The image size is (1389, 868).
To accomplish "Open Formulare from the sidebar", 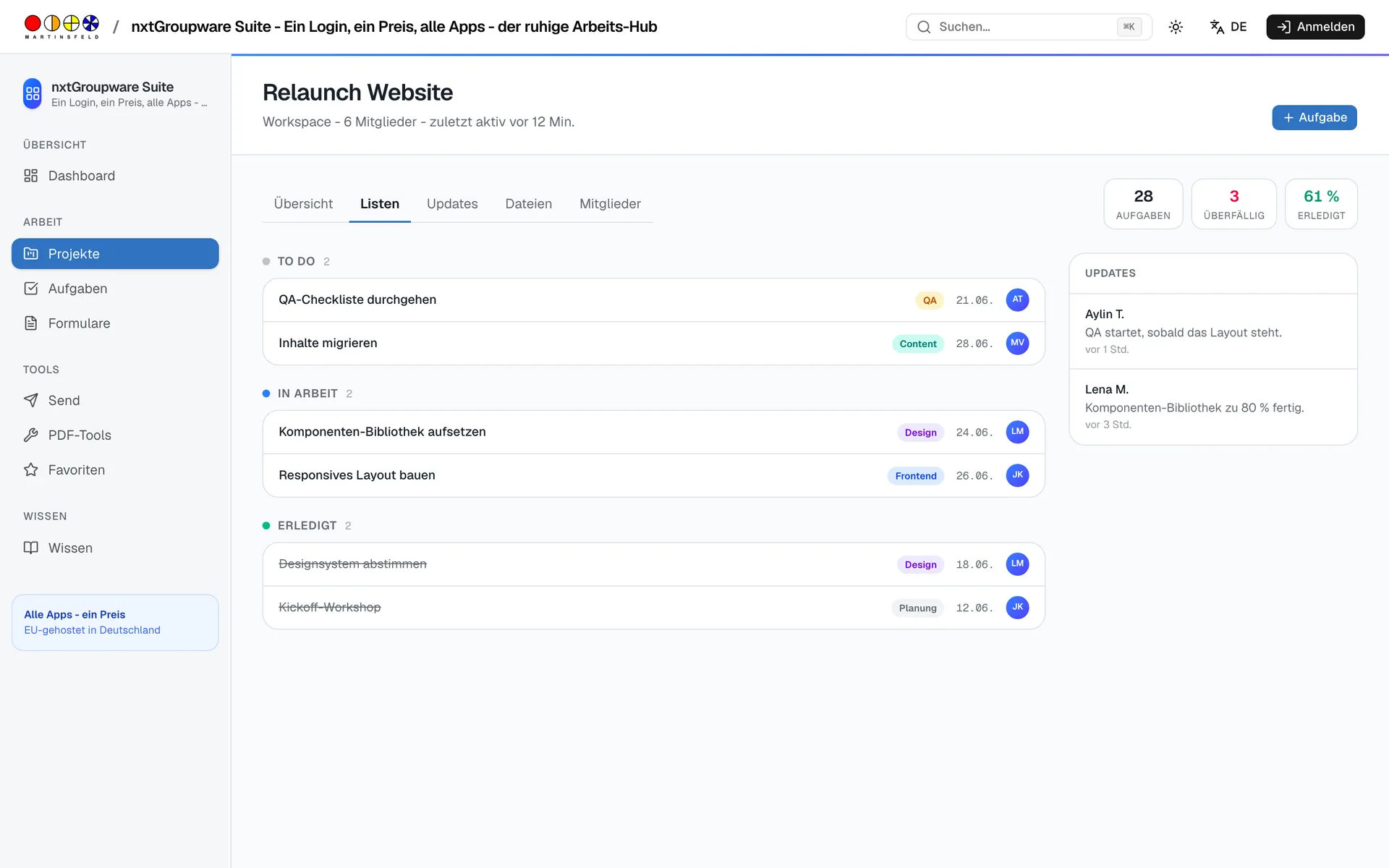I will tap(115, 323).
